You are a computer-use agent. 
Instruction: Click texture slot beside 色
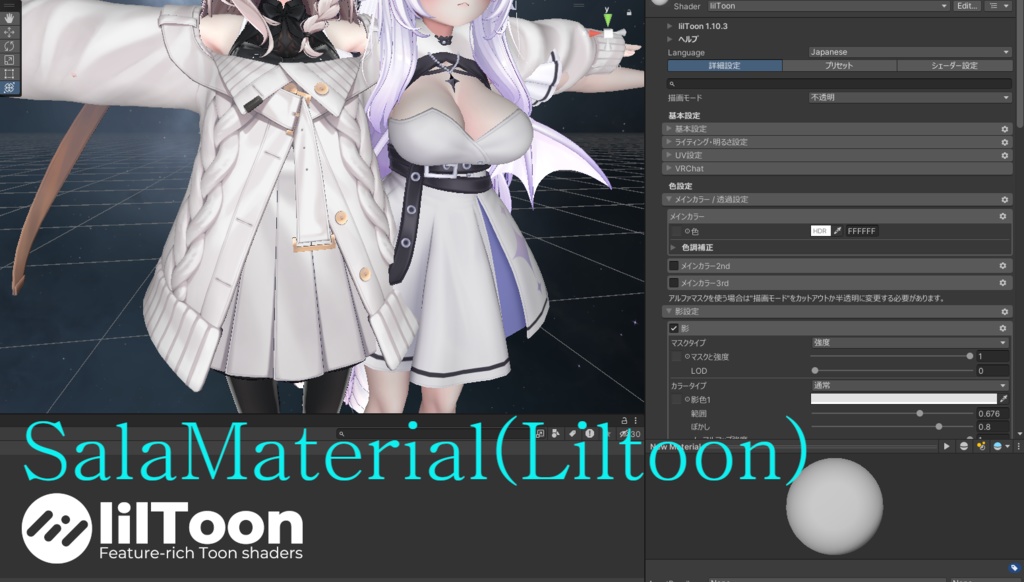pyautogui.click(x=677, y=231)
